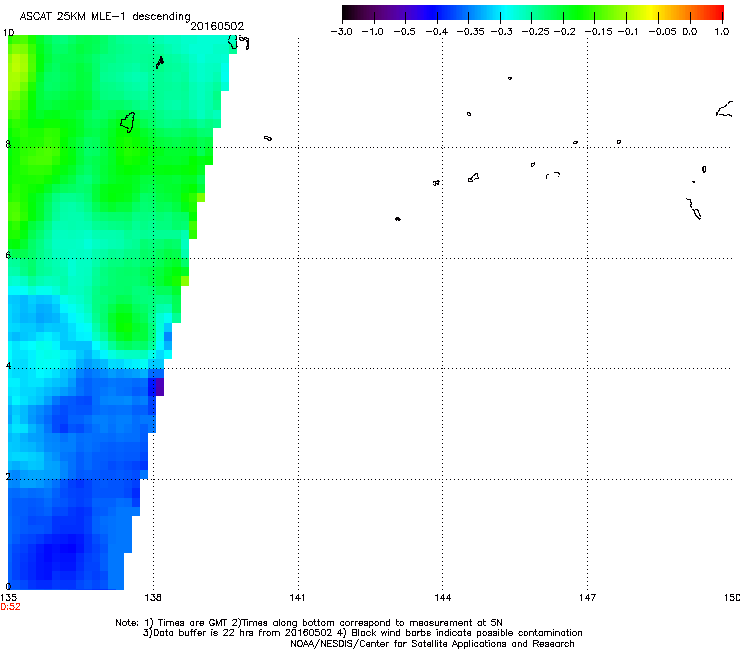Click the latitude label 8

[x=8, y=144]
